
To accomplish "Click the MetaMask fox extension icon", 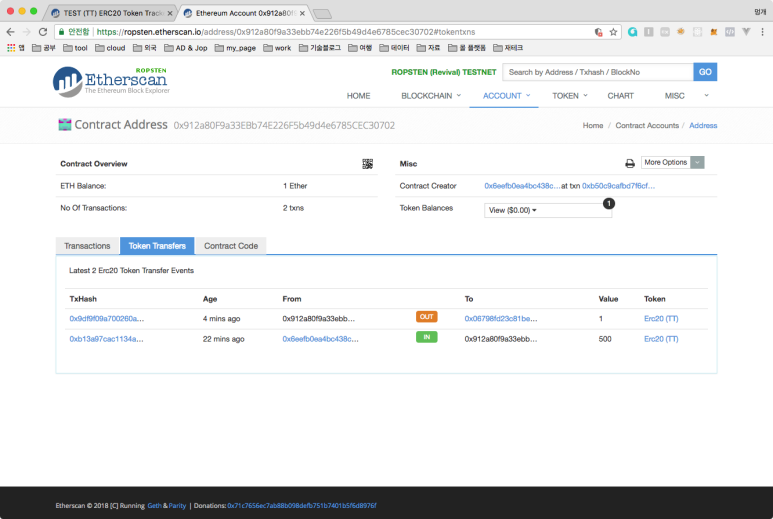I will click(x=713, y=32).
